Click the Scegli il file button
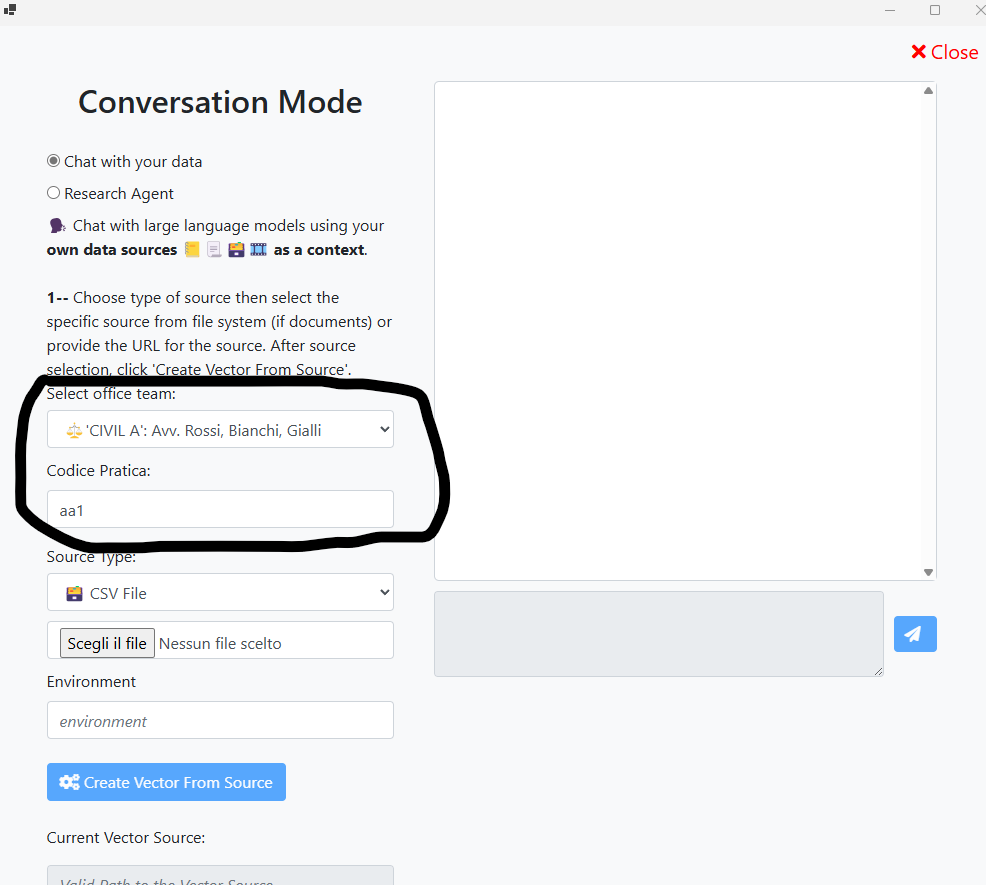The height and width of the screenshot is (885, 986). pyautogui.click(x=108, y=643)
